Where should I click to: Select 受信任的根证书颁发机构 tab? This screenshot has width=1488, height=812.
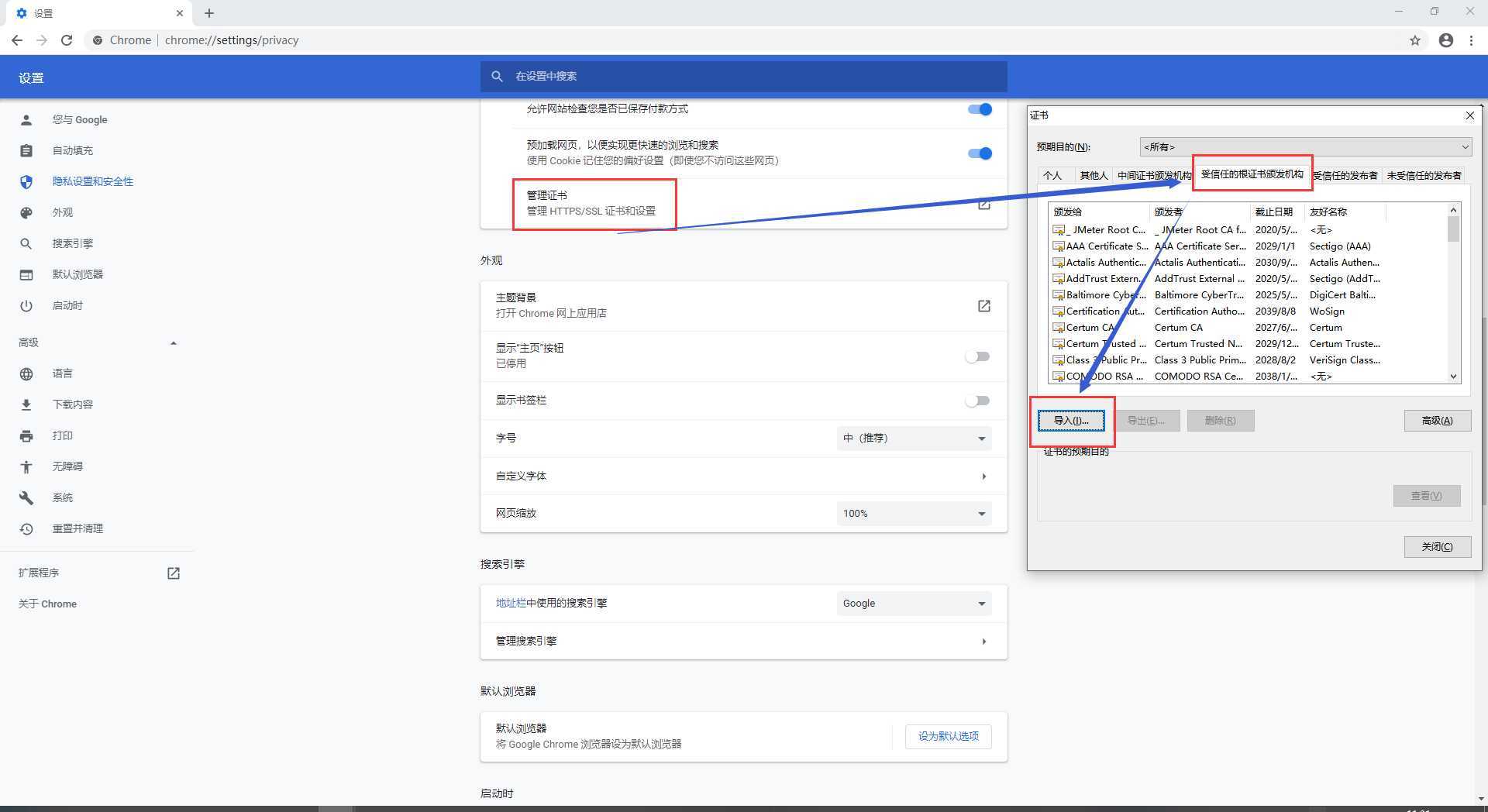(x=1252, y=174)
